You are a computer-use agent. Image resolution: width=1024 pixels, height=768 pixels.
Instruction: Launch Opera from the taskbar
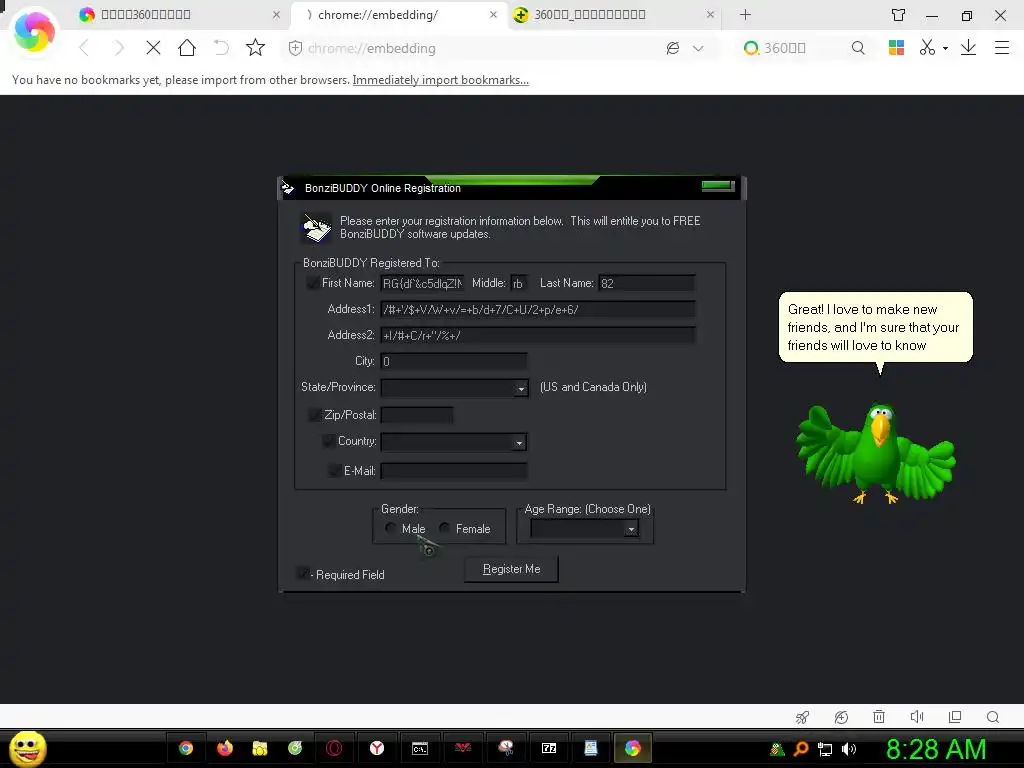pyautogui.click(x=334, y=748)
